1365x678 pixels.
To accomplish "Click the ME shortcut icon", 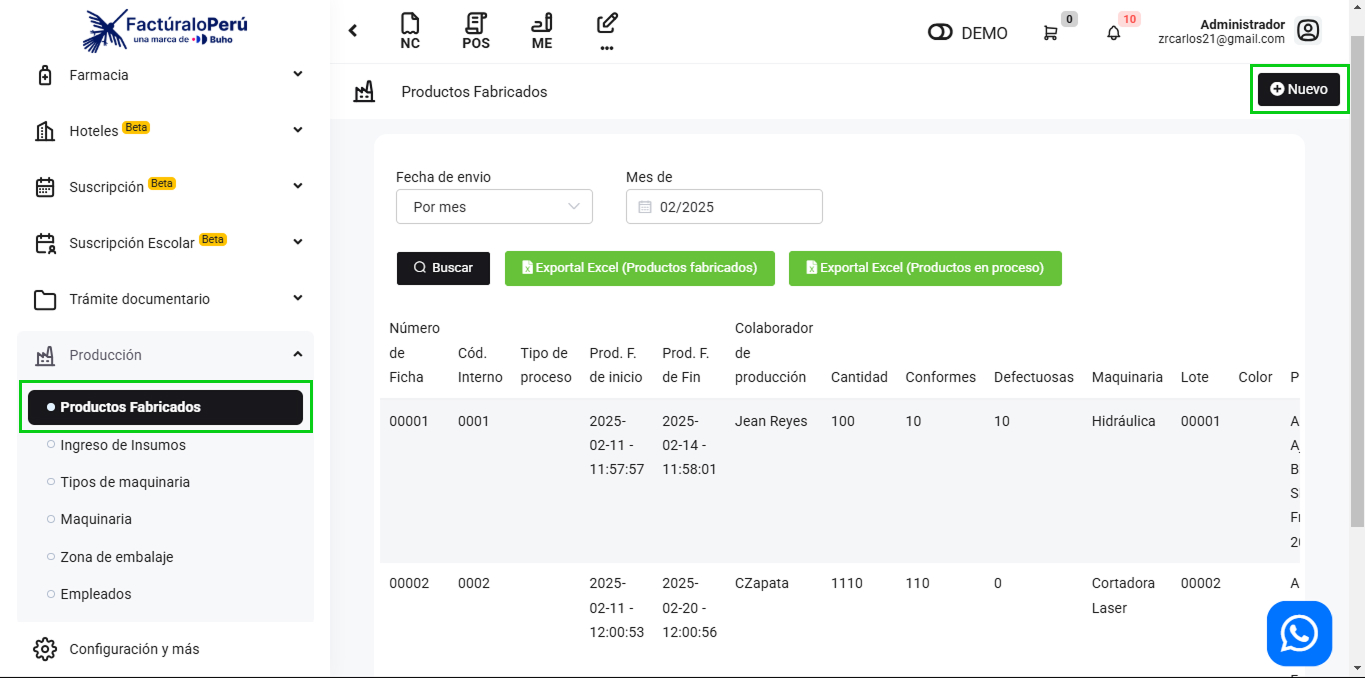I will pos(542,31).
